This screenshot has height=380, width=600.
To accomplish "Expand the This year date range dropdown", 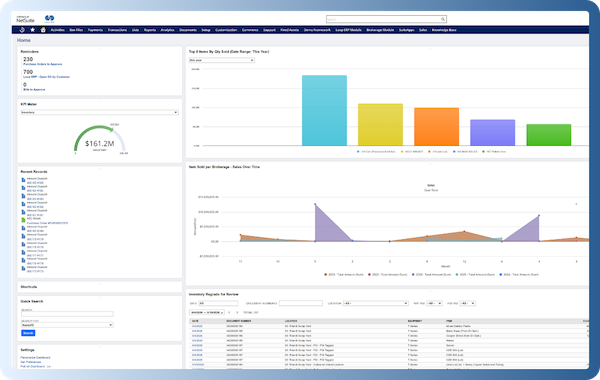I will pos(222,60).
